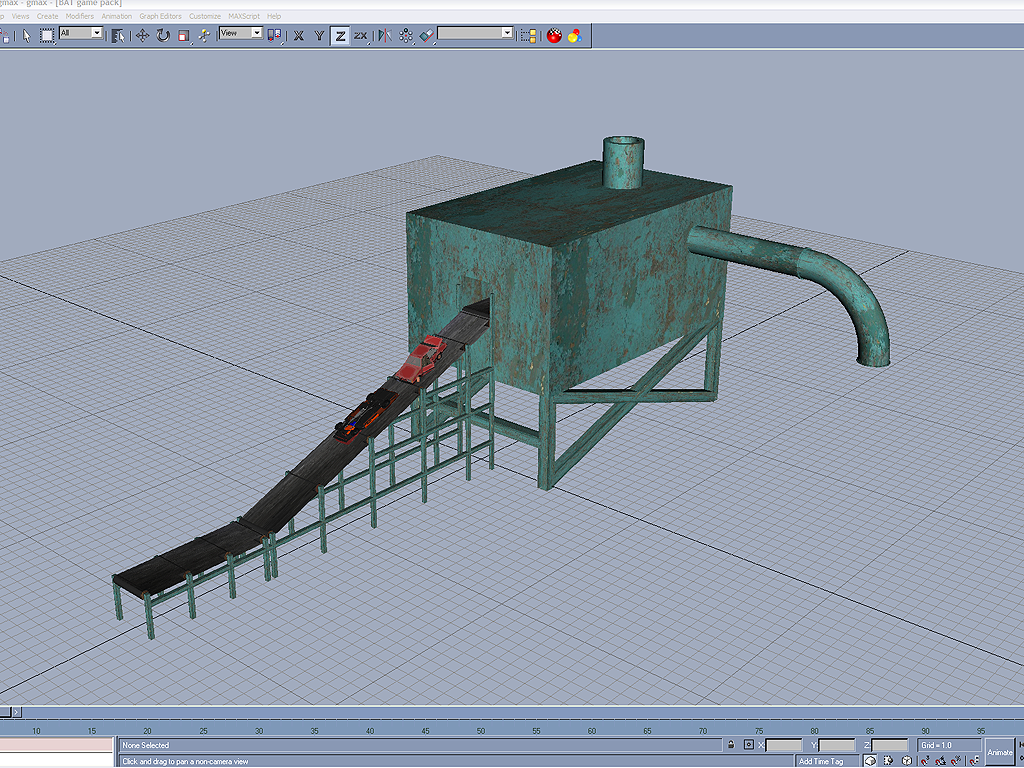Click frame 50 on the timeline
1024x768 pixels.
pyautogui.click(x=481, y=731)
